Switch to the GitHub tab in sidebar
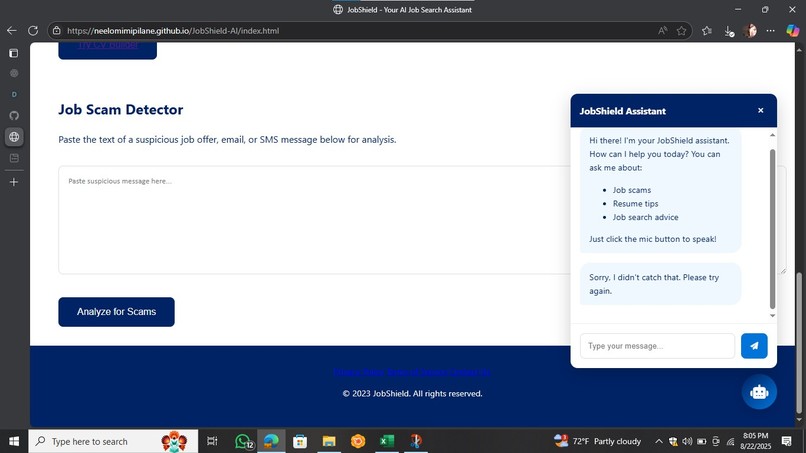This screenshot has height=453, width=806. 14,115
